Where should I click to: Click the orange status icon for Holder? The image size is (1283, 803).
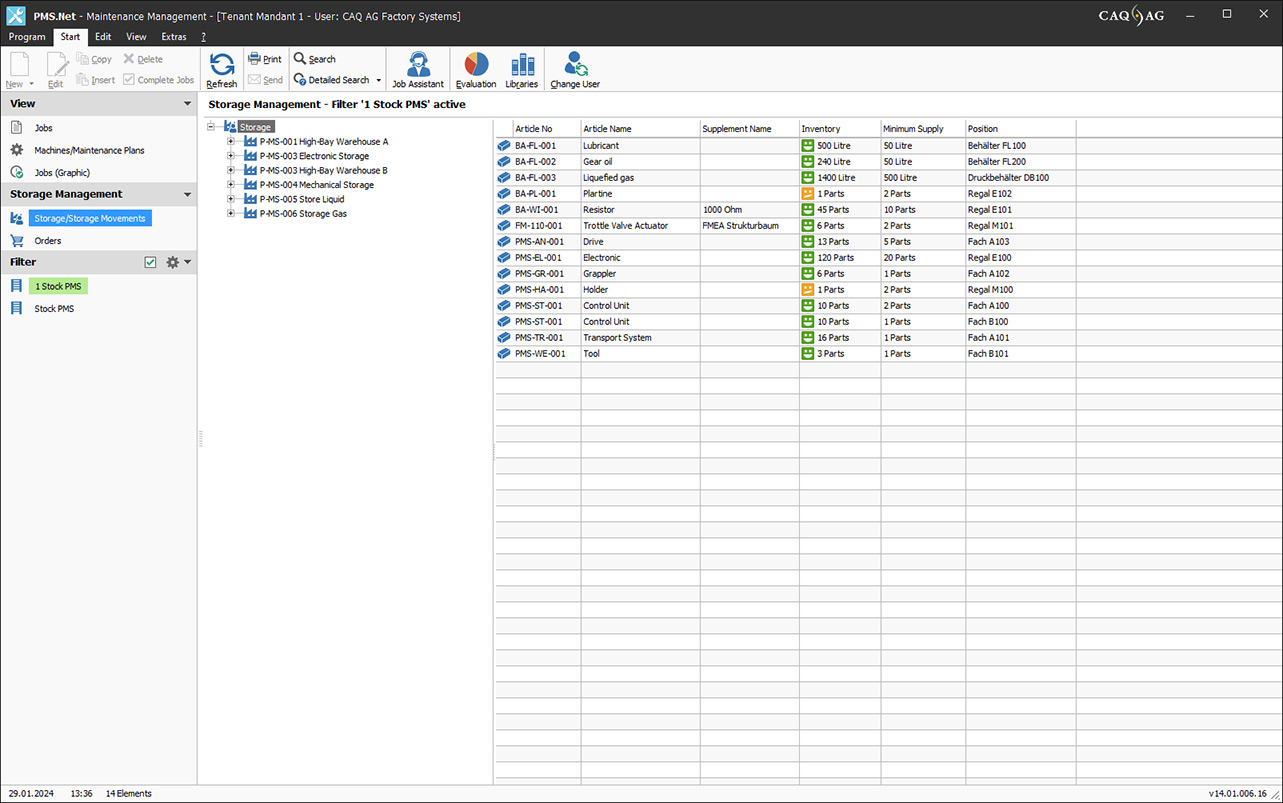(x=808, y=289)
